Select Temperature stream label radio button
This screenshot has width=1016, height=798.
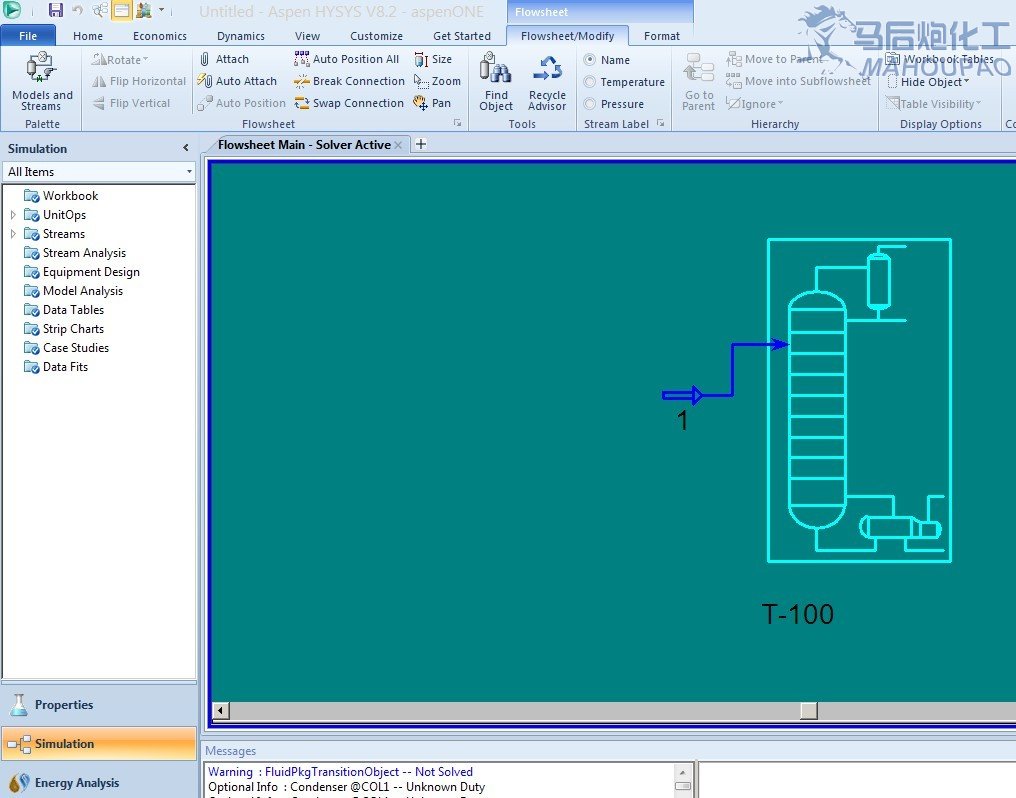pos(590,82)
